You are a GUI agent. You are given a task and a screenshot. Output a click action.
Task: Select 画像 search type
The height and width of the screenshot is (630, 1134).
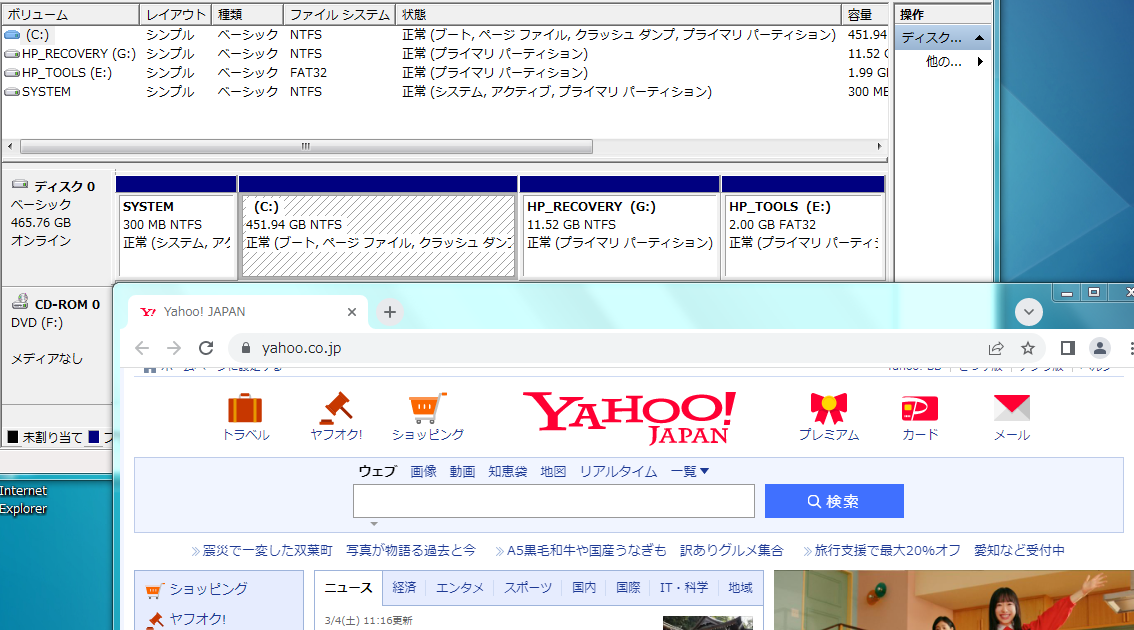point(423,472)
